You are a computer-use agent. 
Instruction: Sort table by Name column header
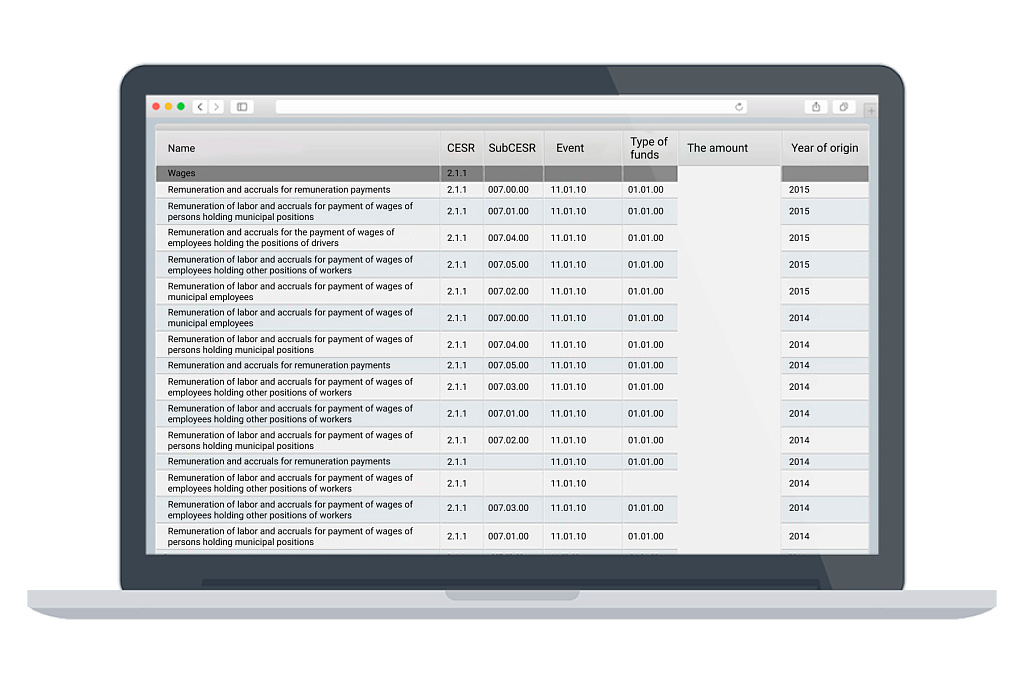click(x=182, y=148)
